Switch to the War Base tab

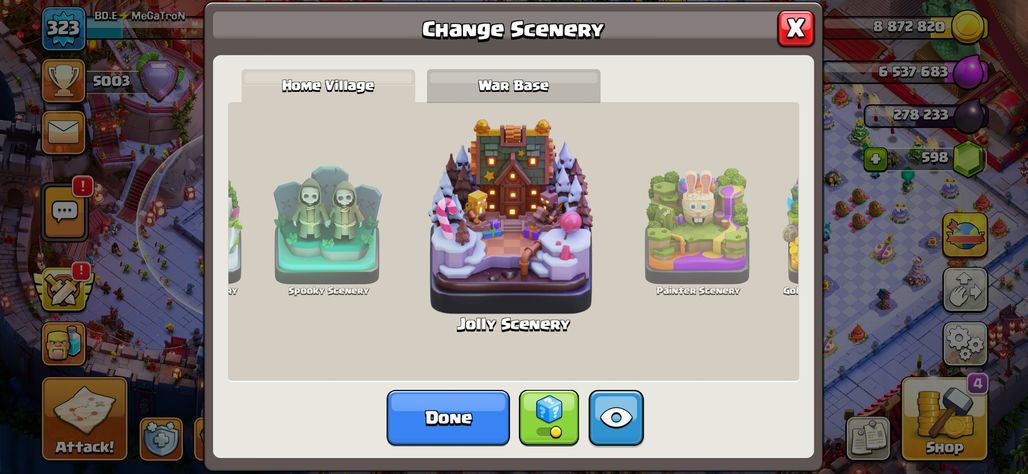pos(513,86)
